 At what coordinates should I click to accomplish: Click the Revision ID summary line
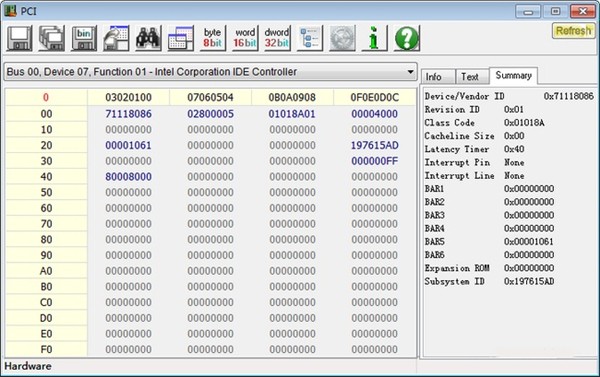click(x=474, y=109)
